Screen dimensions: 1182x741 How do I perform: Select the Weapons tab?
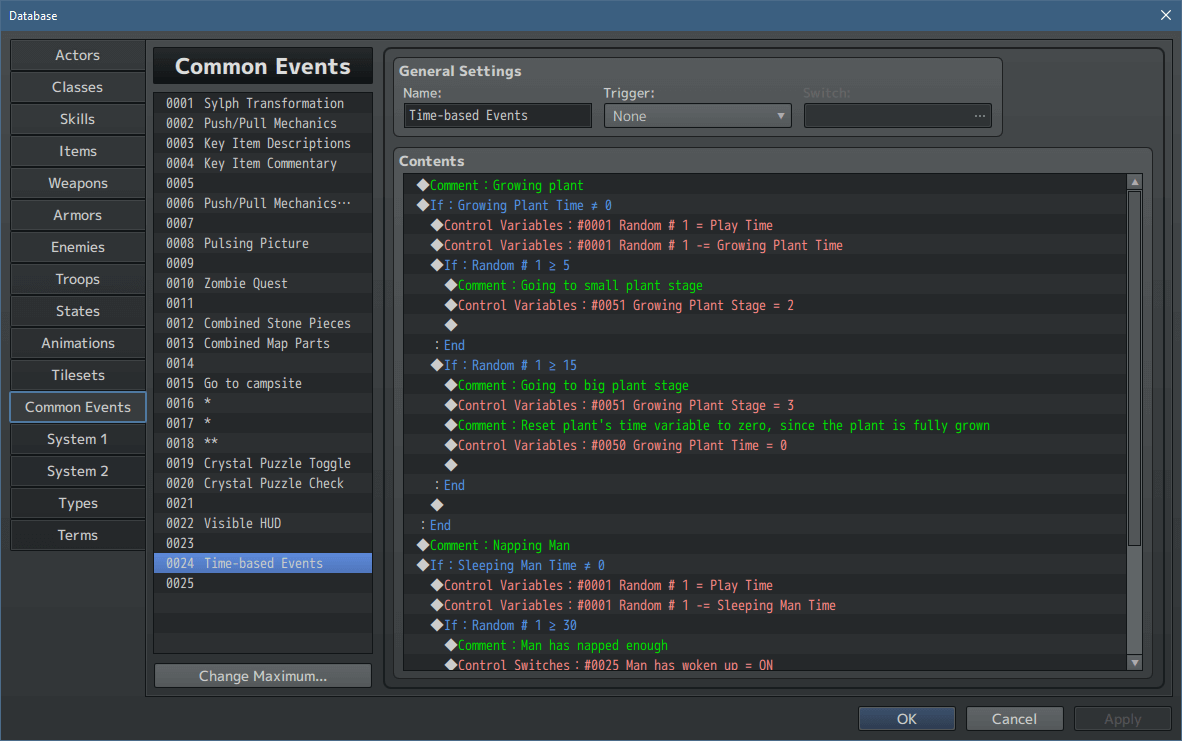[x=78, y=183]
